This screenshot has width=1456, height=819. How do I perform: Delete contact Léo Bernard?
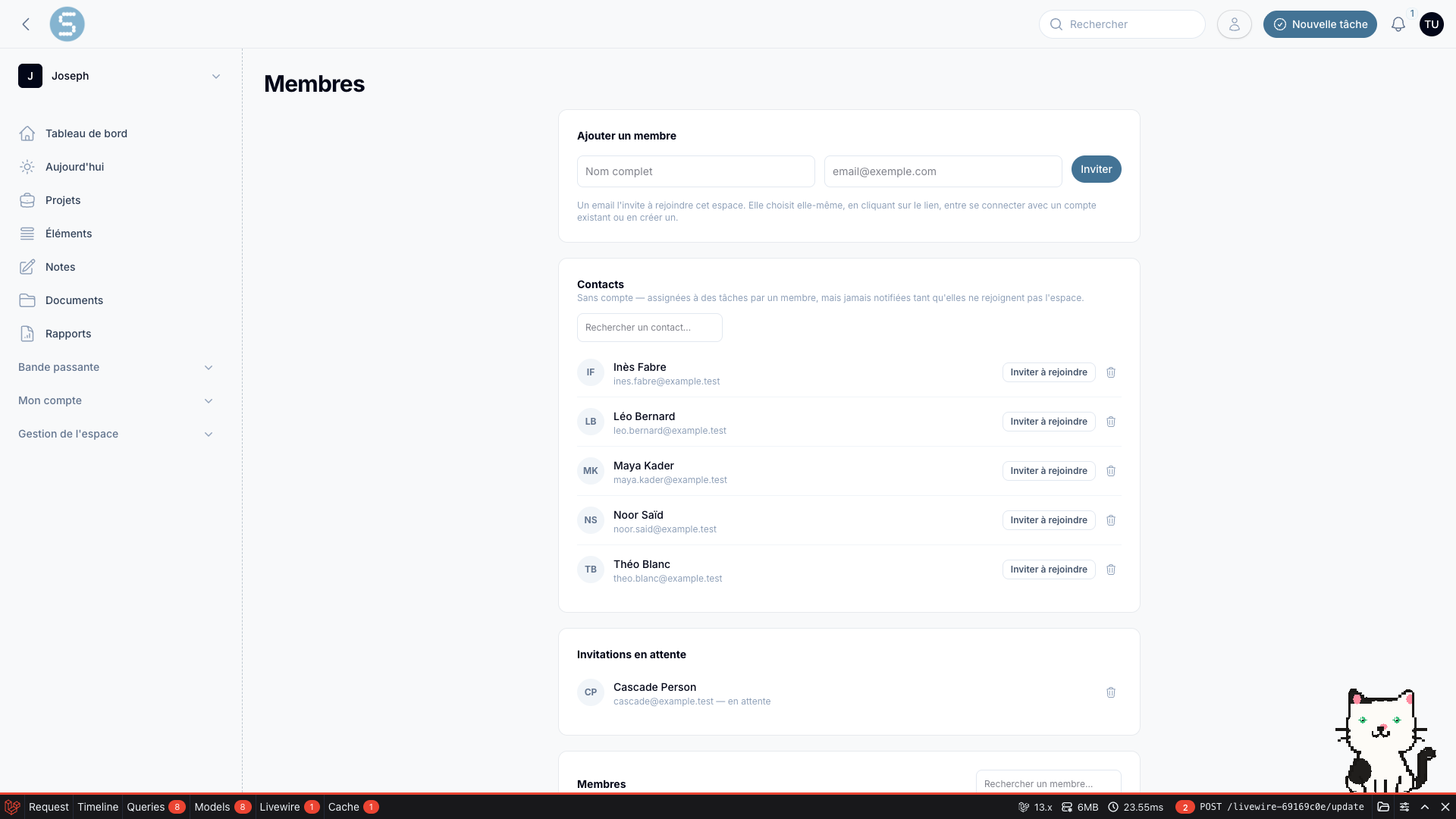pyautogui.click(x=1110, y=422)
